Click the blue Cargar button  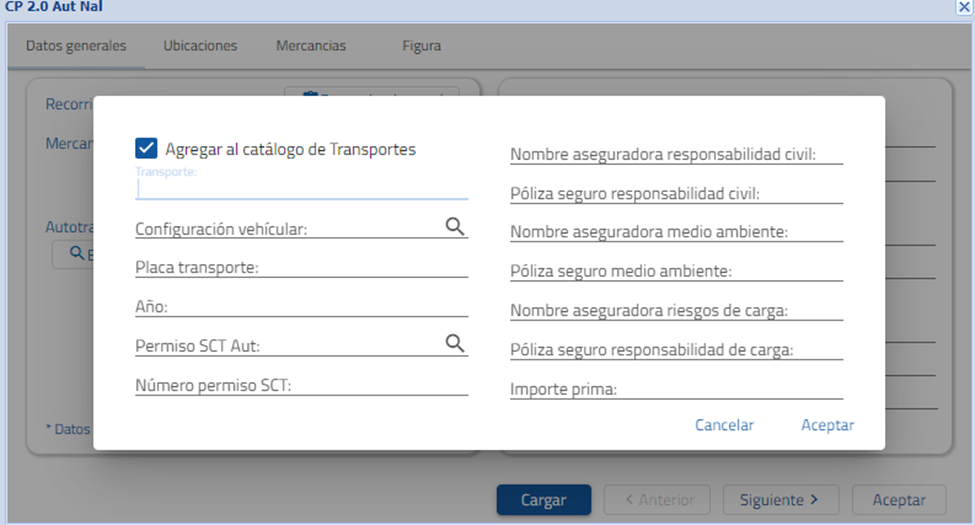[543, 500]
